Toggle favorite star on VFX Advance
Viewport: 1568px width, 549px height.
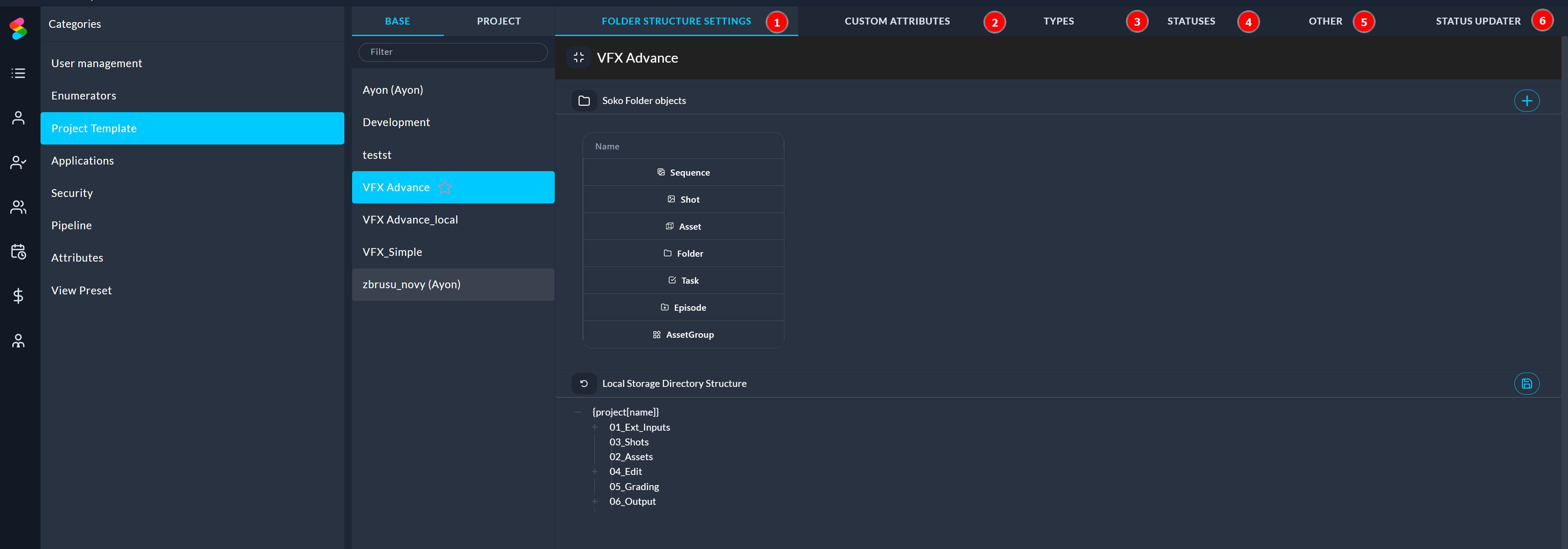coord(445,188)
